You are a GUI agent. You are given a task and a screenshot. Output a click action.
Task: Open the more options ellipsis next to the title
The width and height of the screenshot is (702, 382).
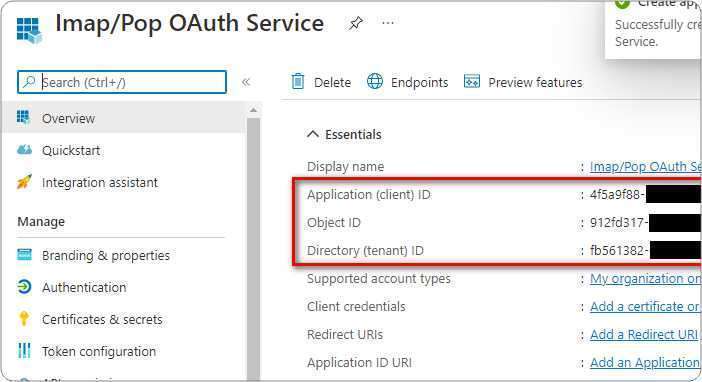[x=388, y=22]
